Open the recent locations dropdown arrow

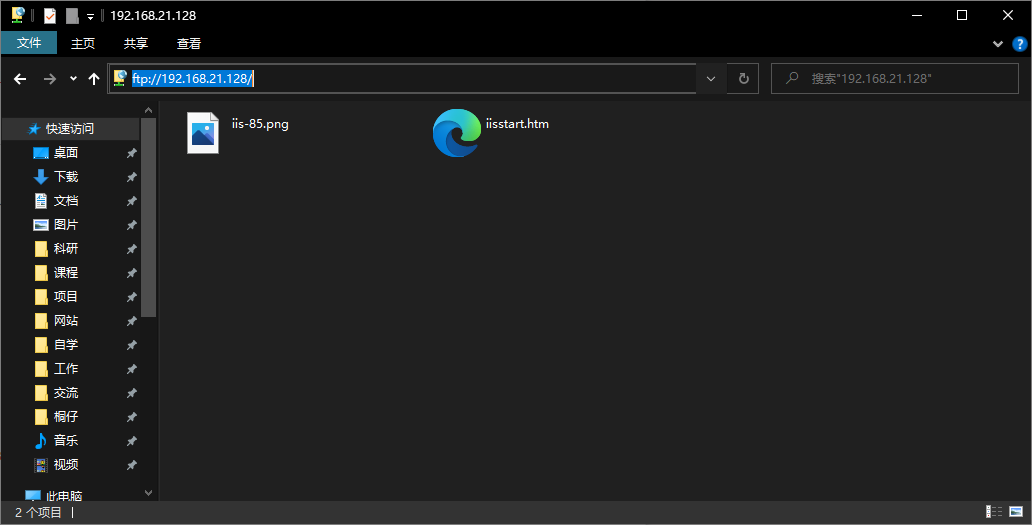[x=73, y=79]
